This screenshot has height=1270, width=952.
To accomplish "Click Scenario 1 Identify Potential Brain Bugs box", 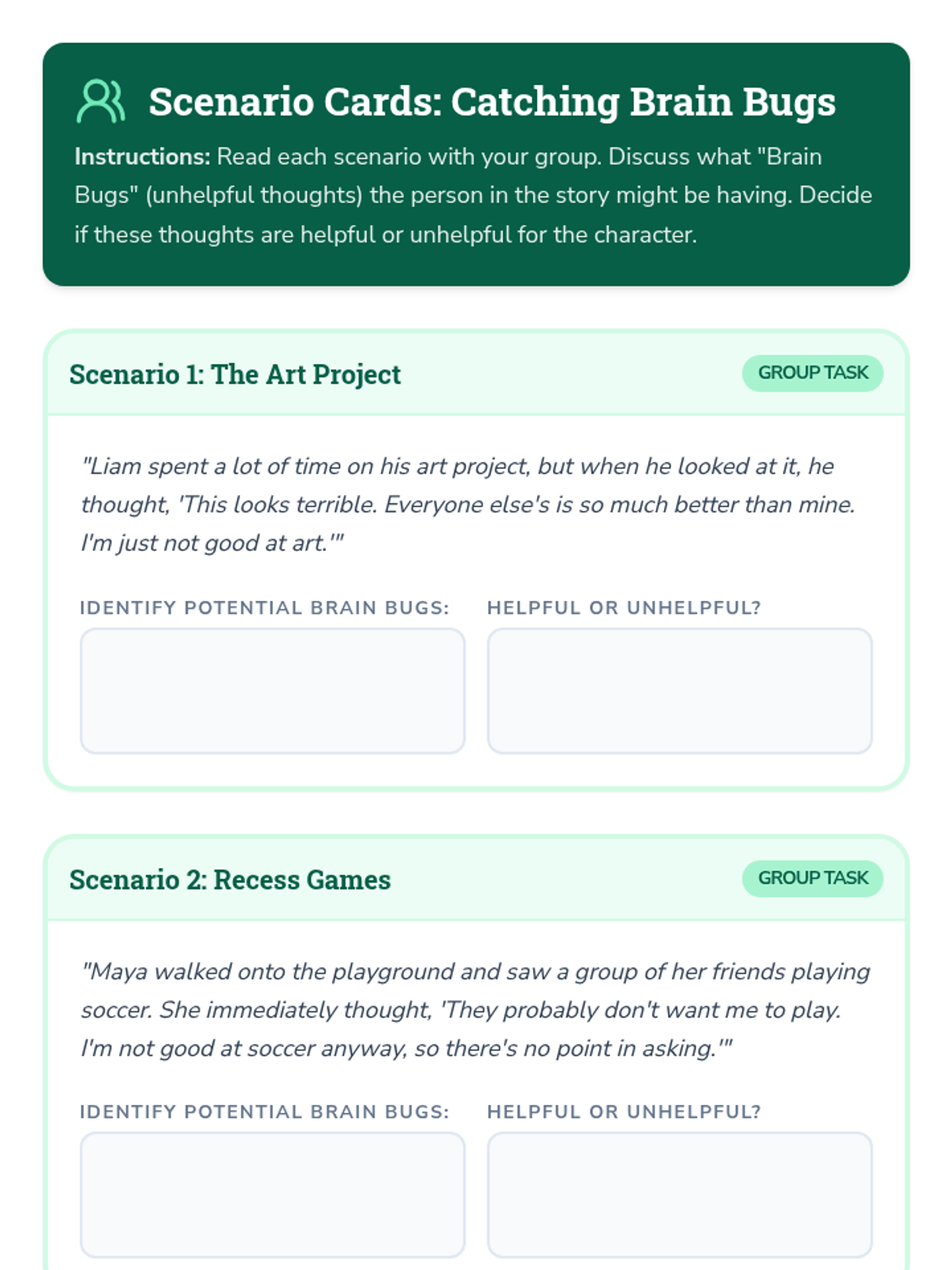I will coord(272,691).
